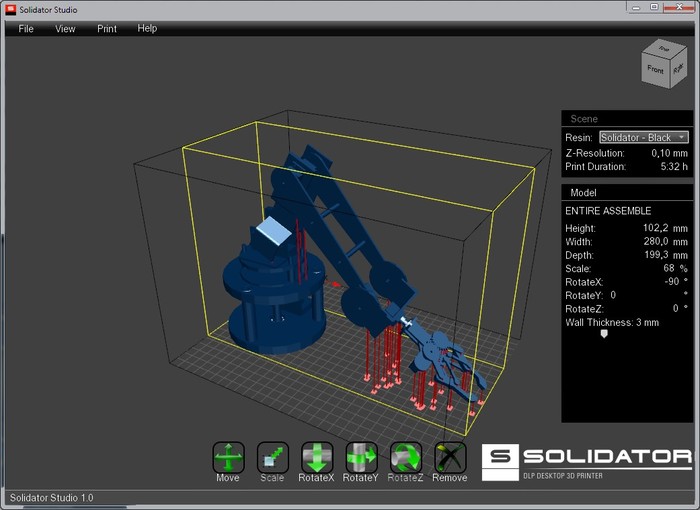Image resolution: width=700 pixels, height=510 pixels.
Task: Click the Right face of the view cube
Action: [679, 68]
